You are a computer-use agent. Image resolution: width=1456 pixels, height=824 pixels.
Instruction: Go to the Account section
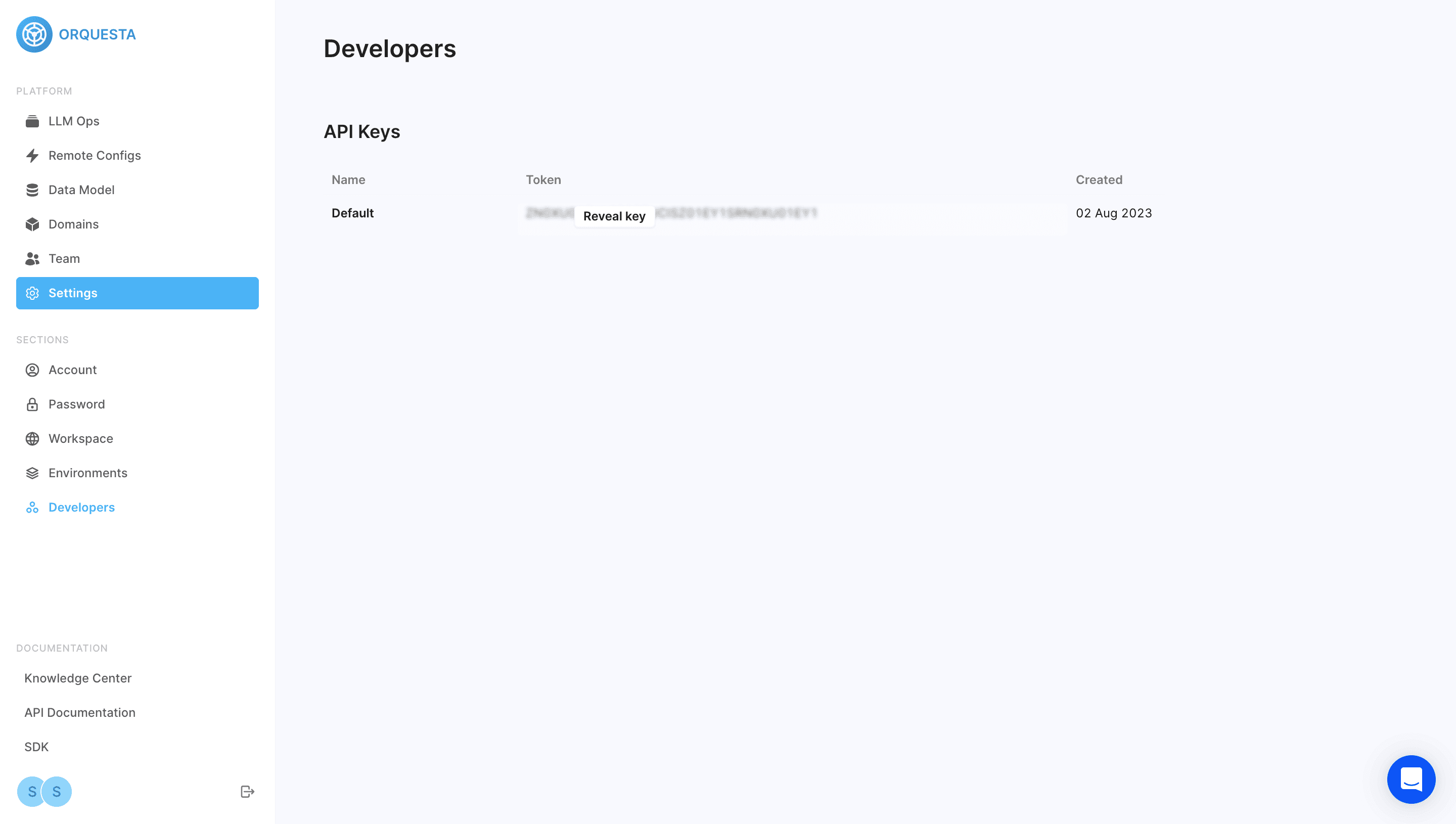[72, 370]
